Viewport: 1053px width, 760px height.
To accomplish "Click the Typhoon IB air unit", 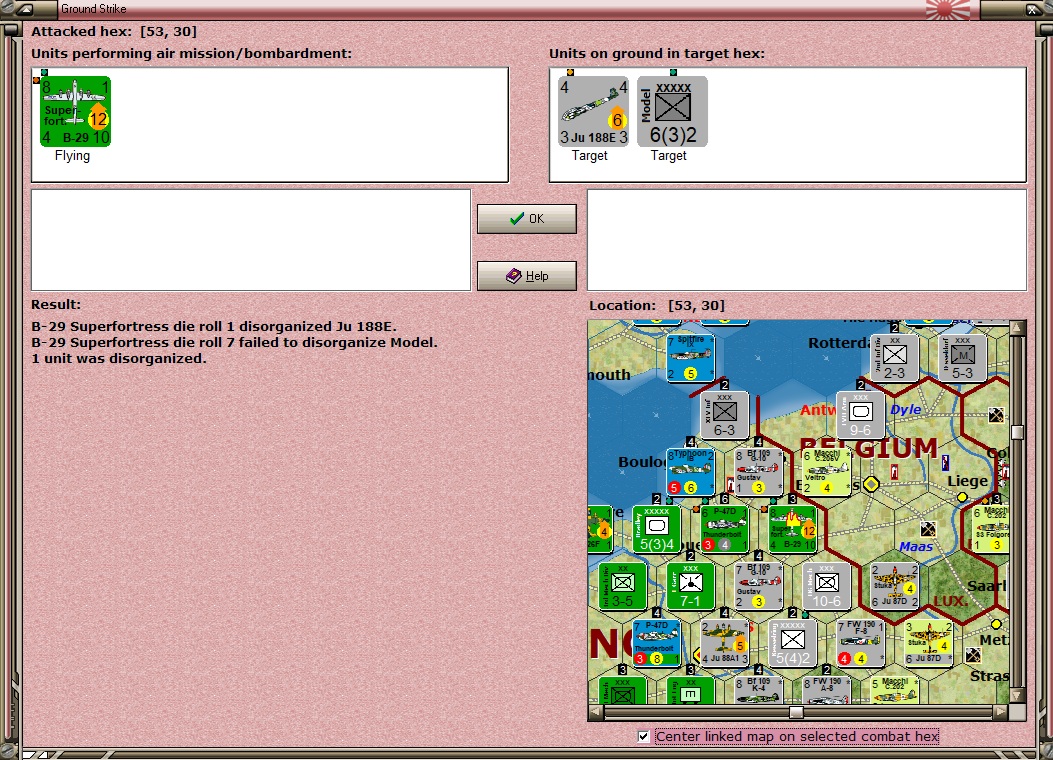I will (690, 472).
